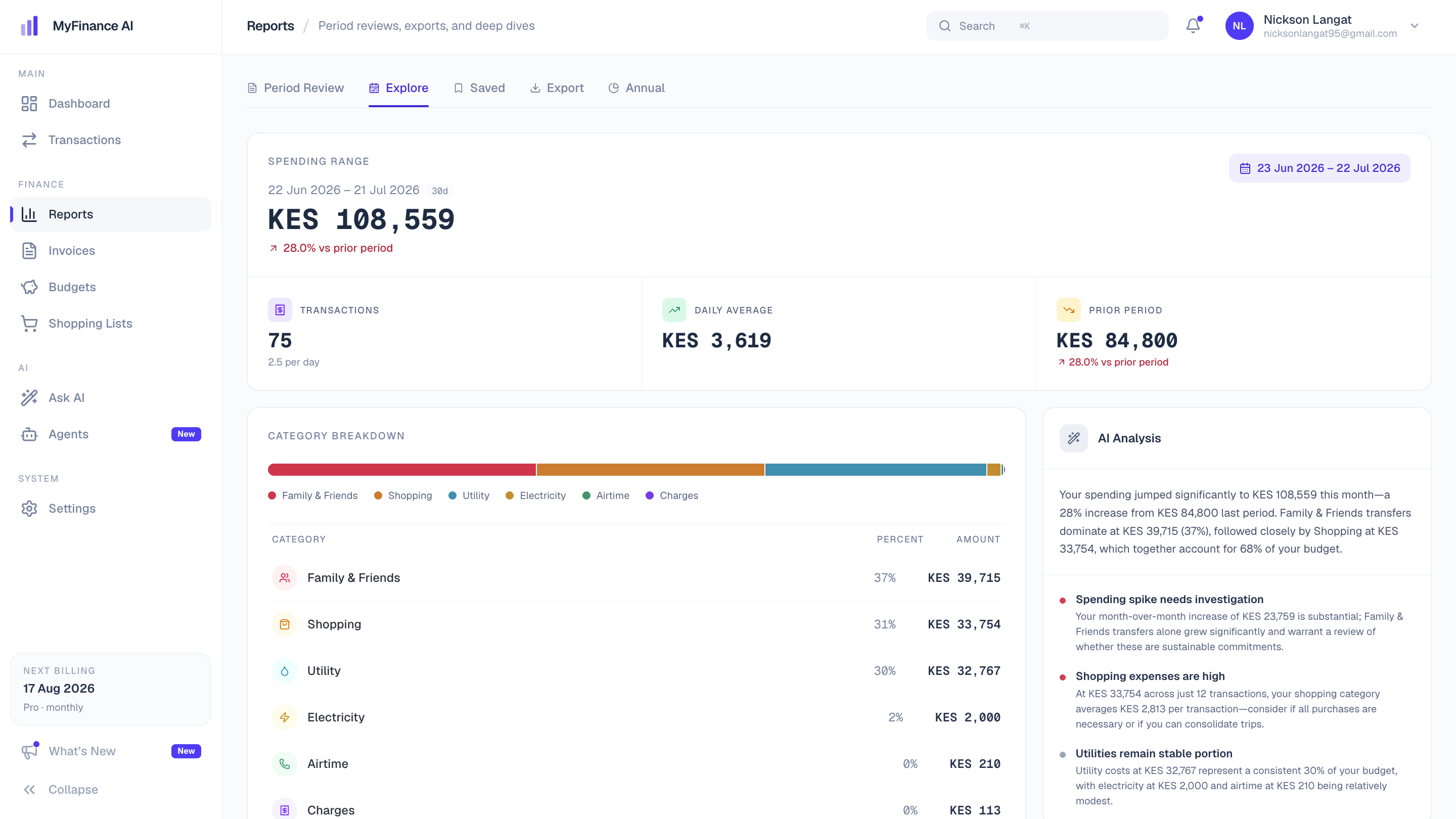Click the Electricity lightning bolt icon

tap(284, 717)
